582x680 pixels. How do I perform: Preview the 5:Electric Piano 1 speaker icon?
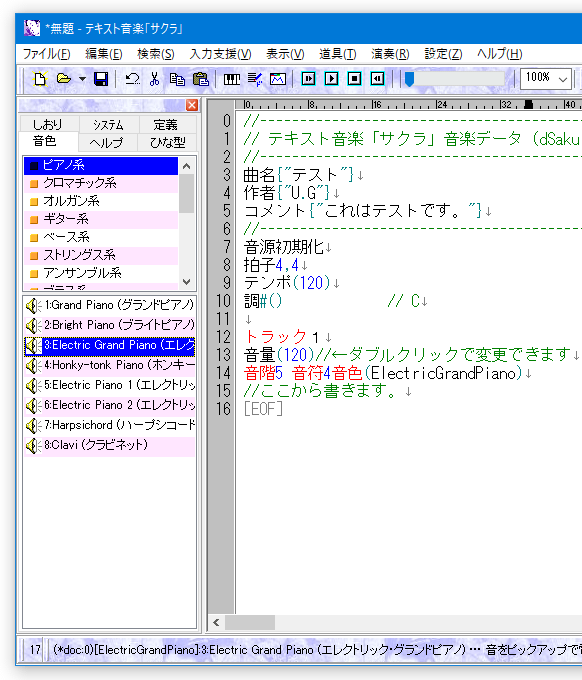coord(33,386)
